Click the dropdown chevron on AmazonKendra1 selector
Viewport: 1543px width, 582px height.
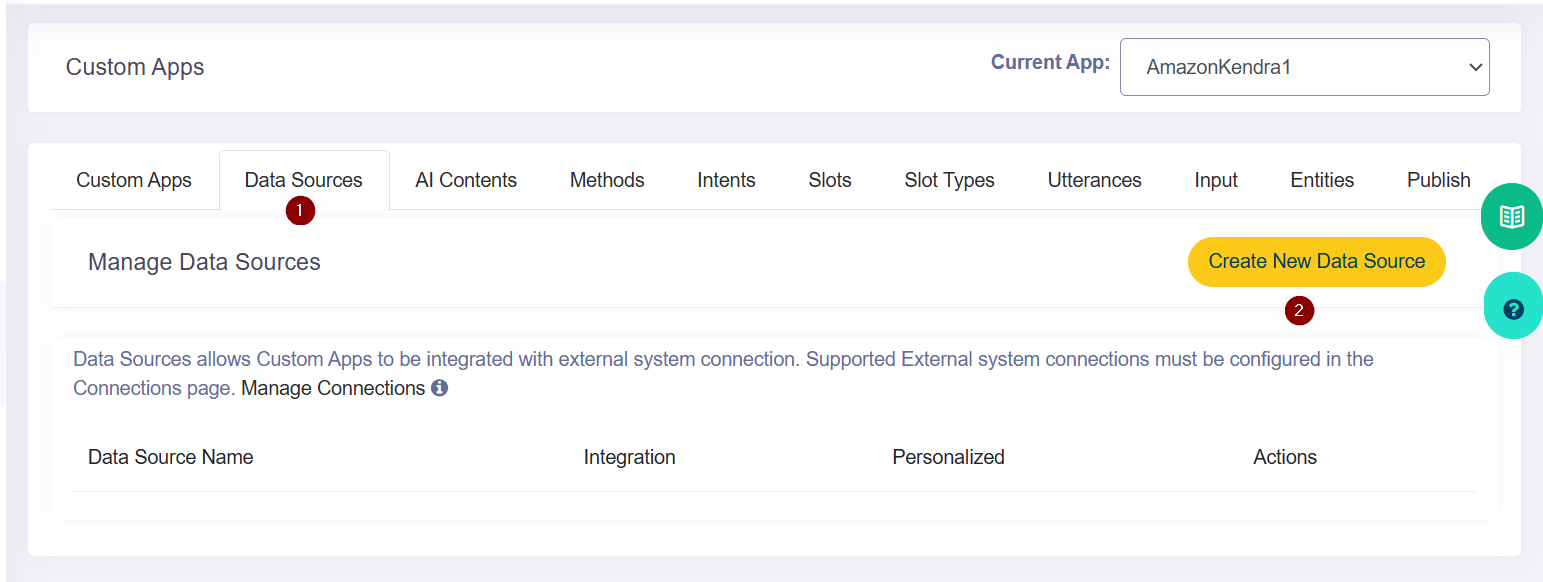[x=1474, y=67]
